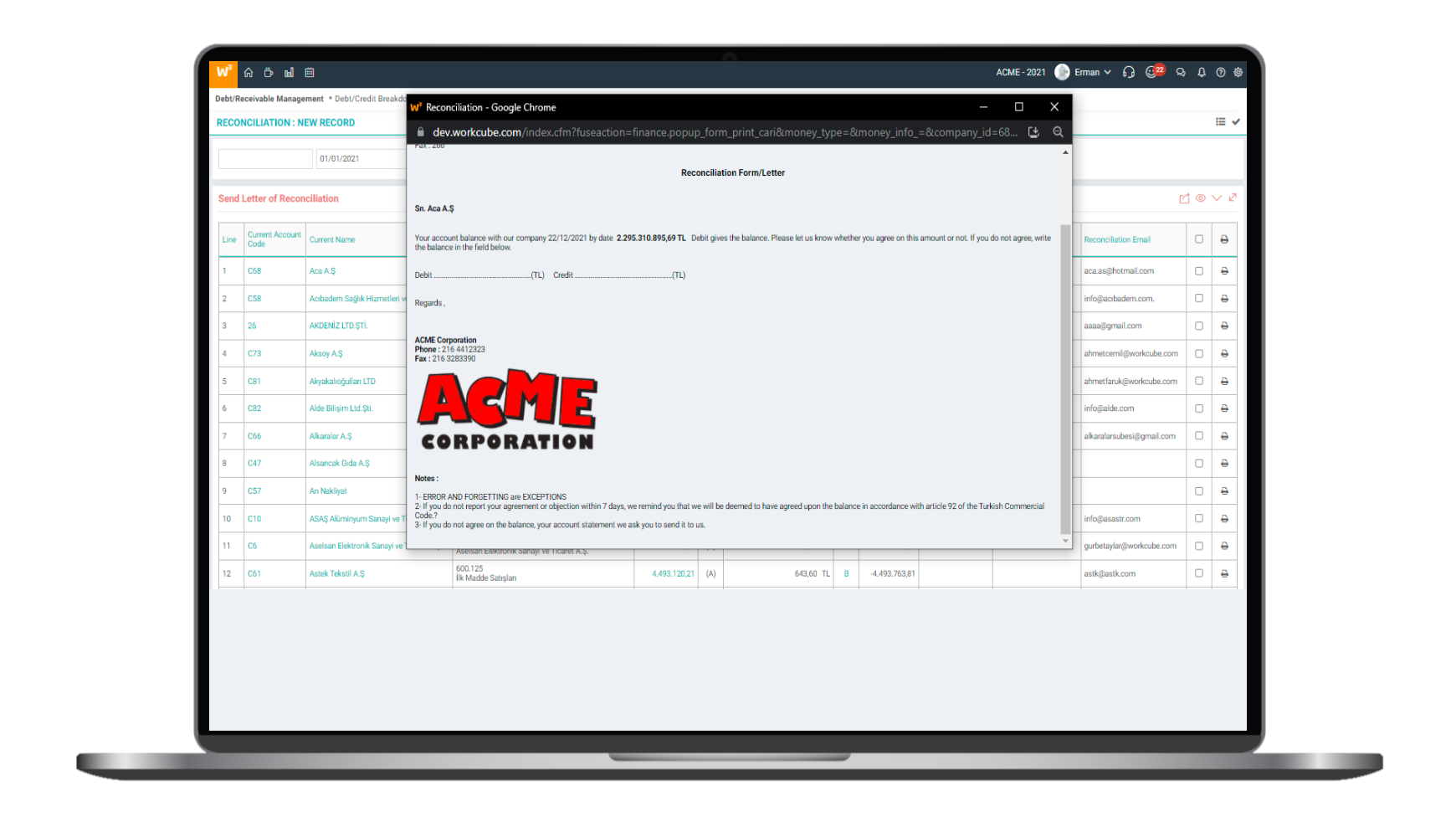The height and width of the screenshot is (837, 1456).
Task: Collapse panel with the down chevron
Action: pyautogui.click(x=1217, y=198)
